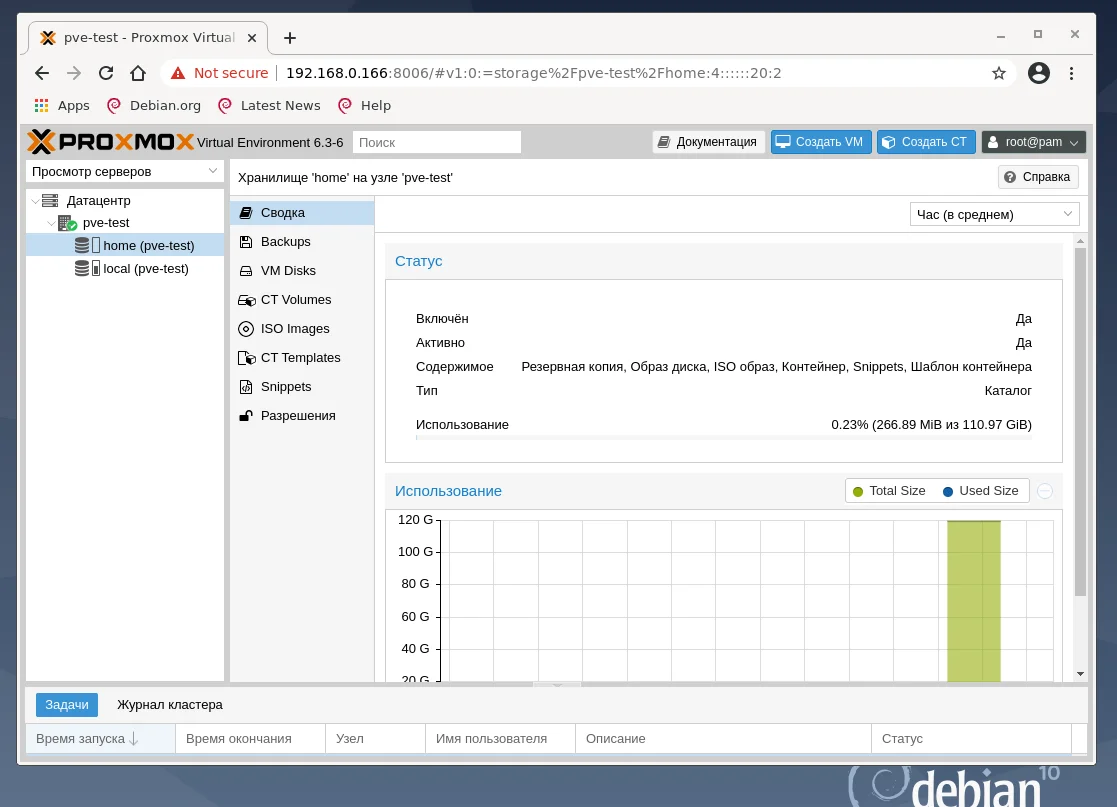Click Узел column header
The height and width of the screenshot is (807, 1117).
coord(375,739)
